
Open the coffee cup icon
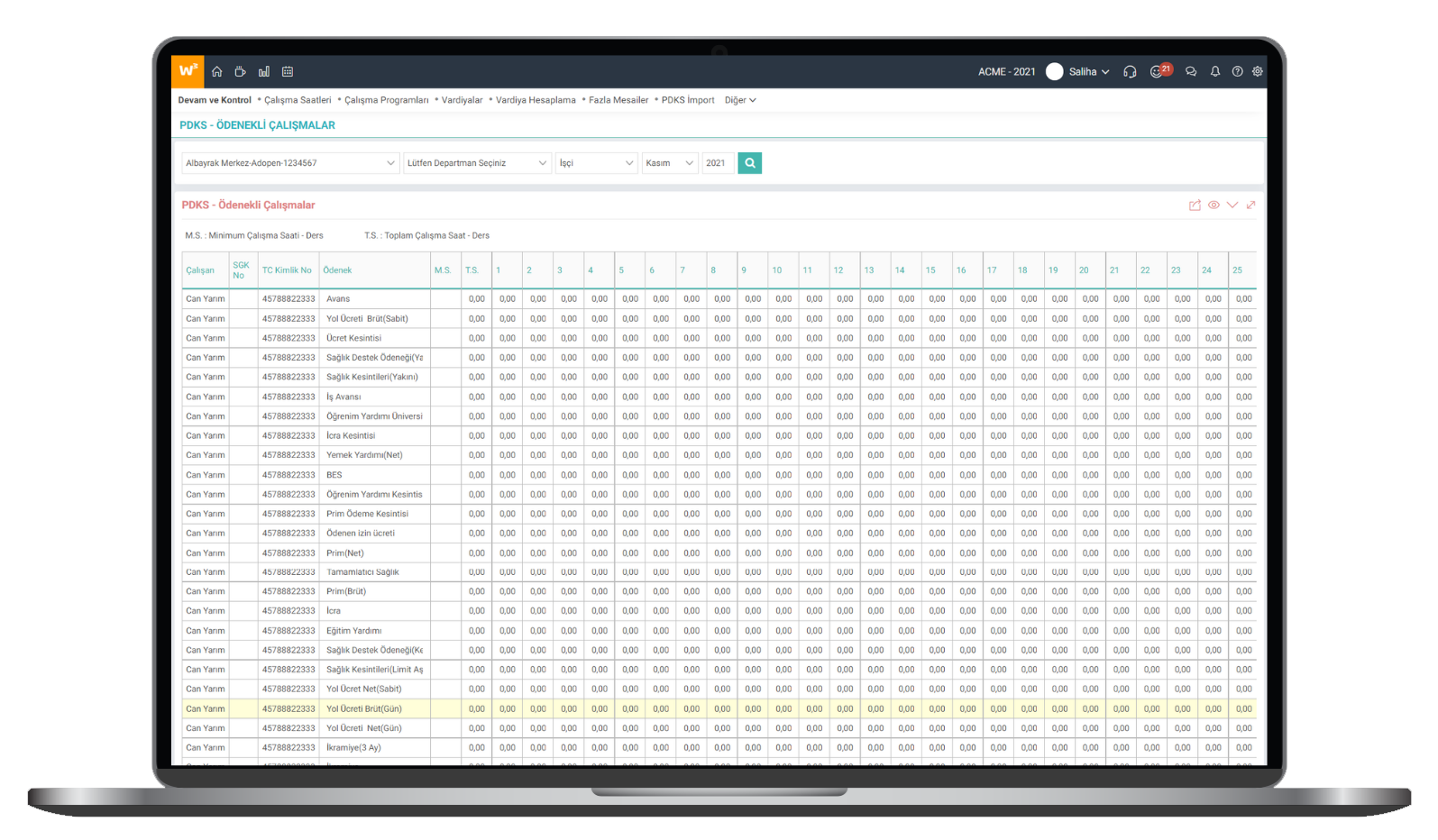click(240, 71)
